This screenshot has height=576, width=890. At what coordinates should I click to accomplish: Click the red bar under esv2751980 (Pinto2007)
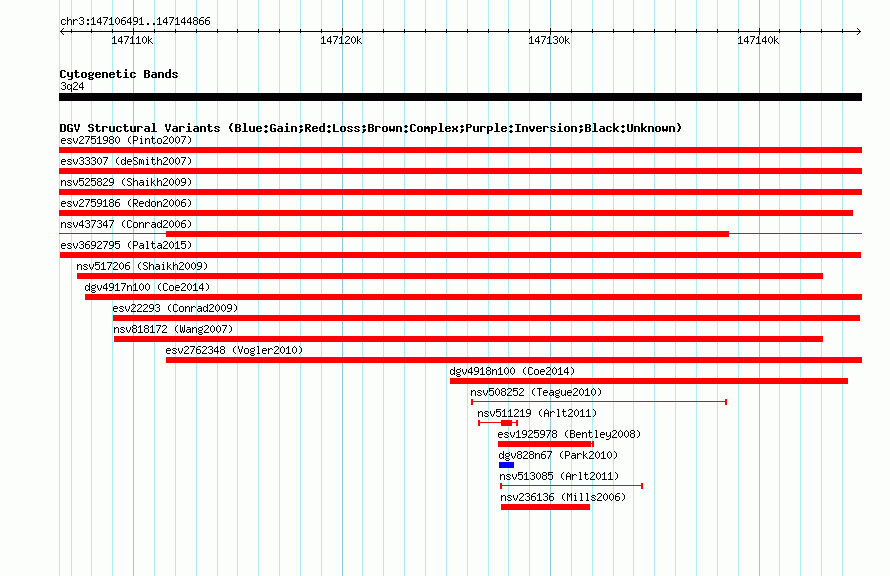[x=460, y=150]
